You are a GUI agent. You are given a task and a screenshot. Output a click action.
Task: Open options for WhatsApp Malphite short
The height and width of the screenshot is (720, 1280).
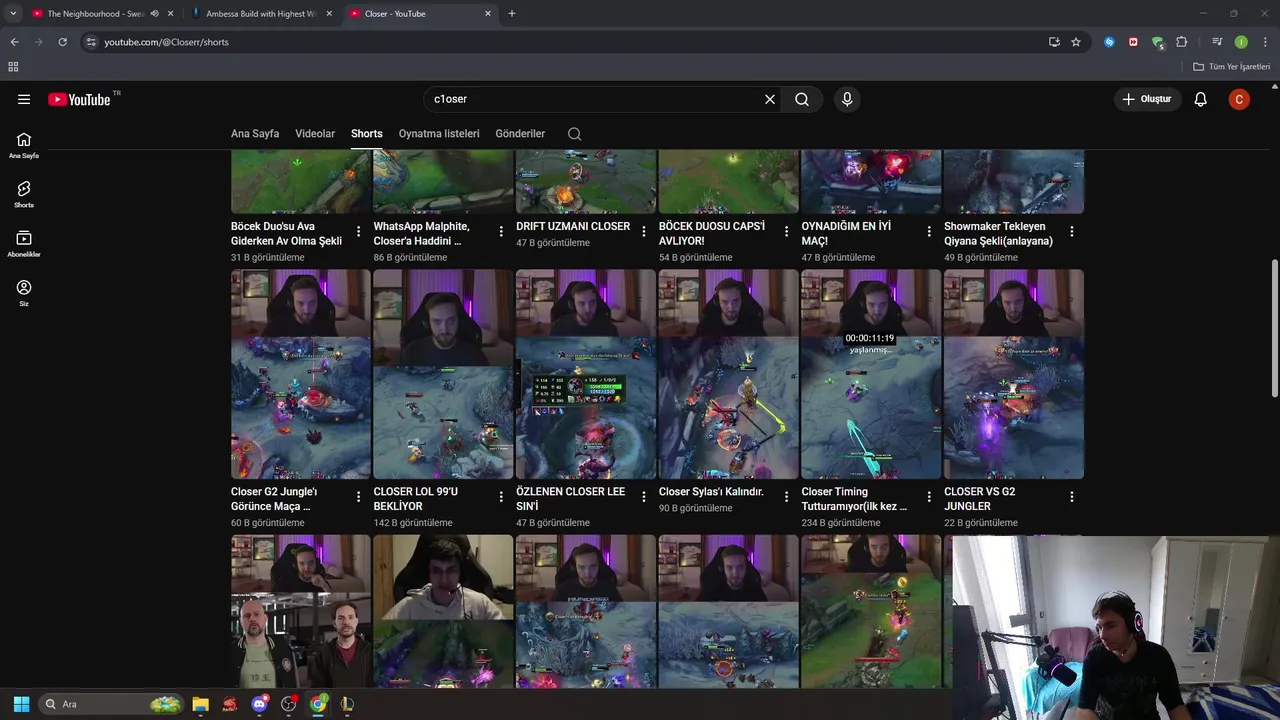coord(501,232)
